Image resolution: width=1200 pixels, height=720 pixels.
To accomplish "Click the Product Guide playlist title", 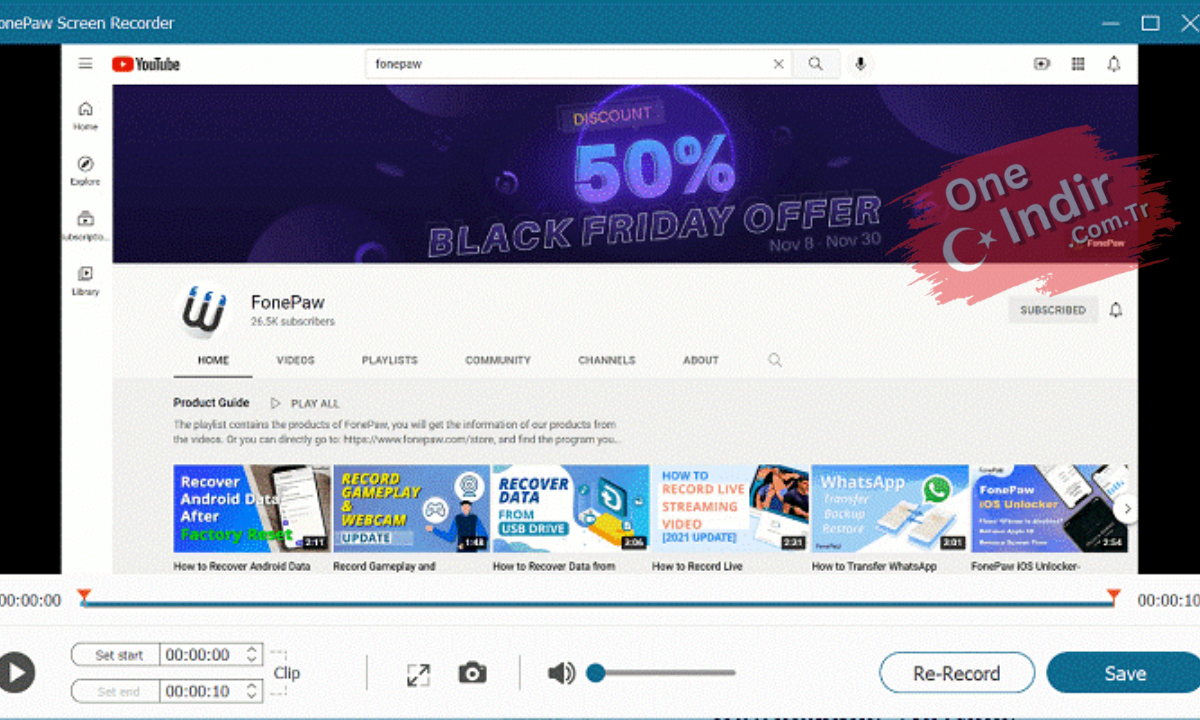I will [x=211, y=403].
